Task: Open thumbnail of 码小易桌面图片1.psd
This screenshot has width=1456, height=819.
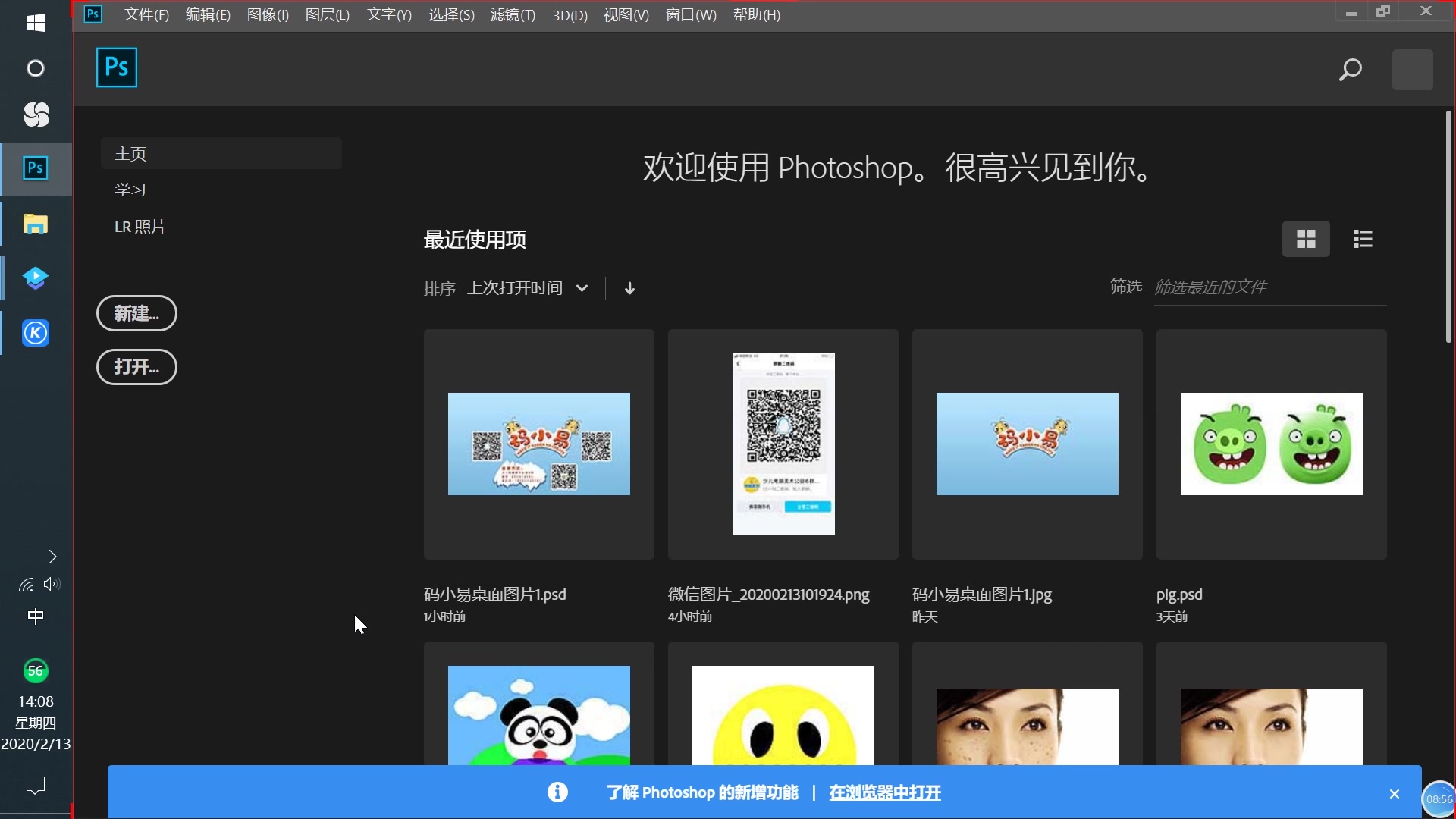Action: pos(539,444)
